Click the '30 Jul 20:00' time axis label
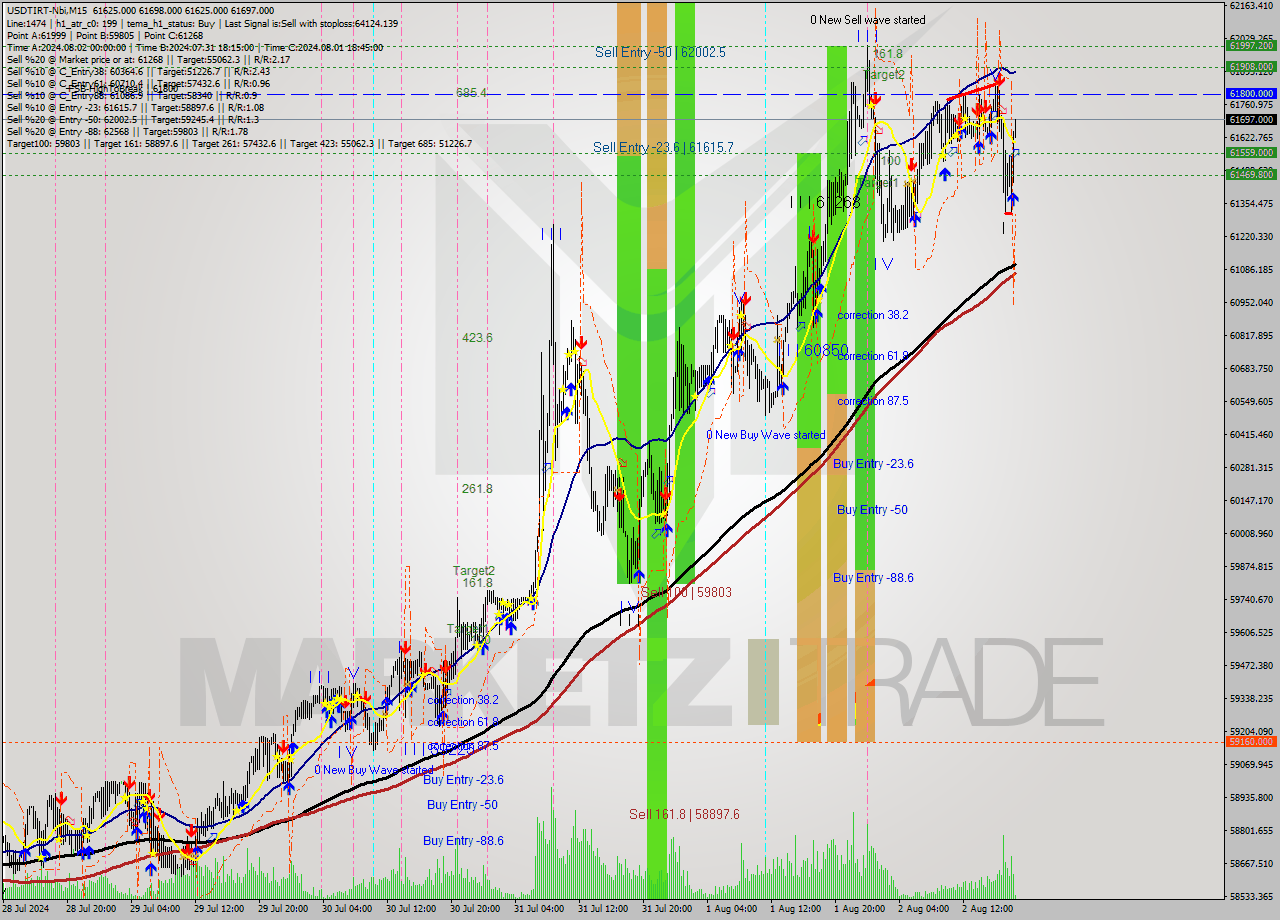1280x920 pixels. [474, 909]
